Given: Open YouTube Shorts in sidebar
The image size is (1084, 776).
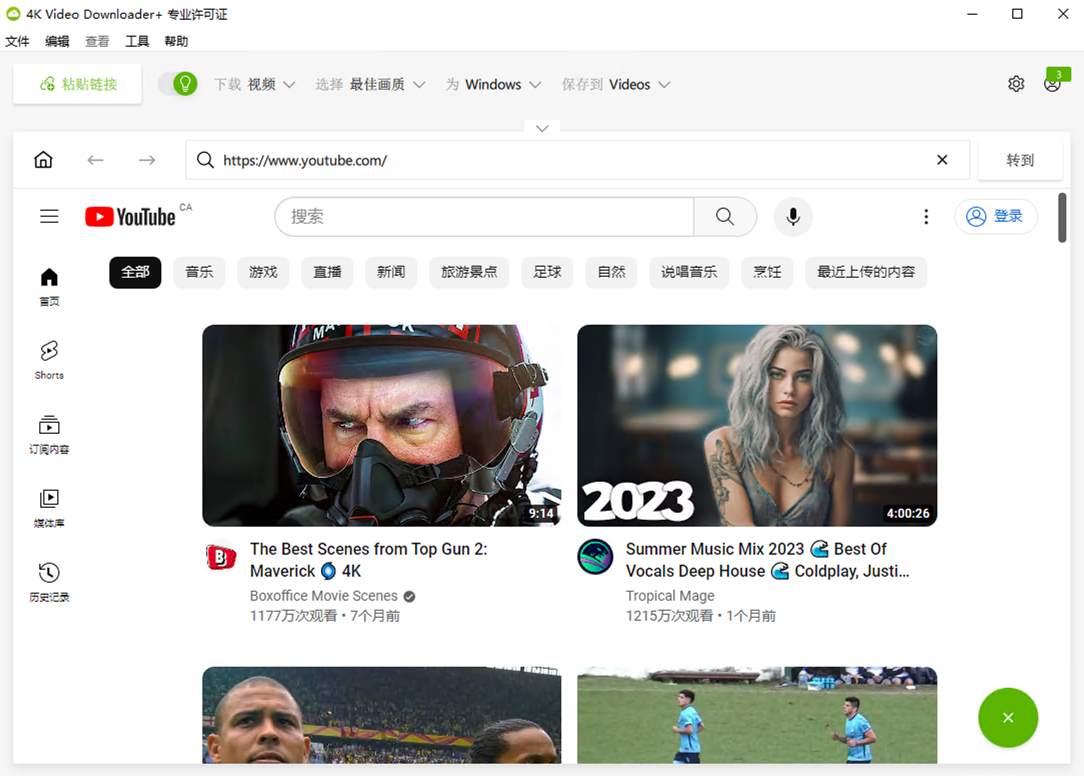Looking at the screenshot, I should (x=49, y=358).
